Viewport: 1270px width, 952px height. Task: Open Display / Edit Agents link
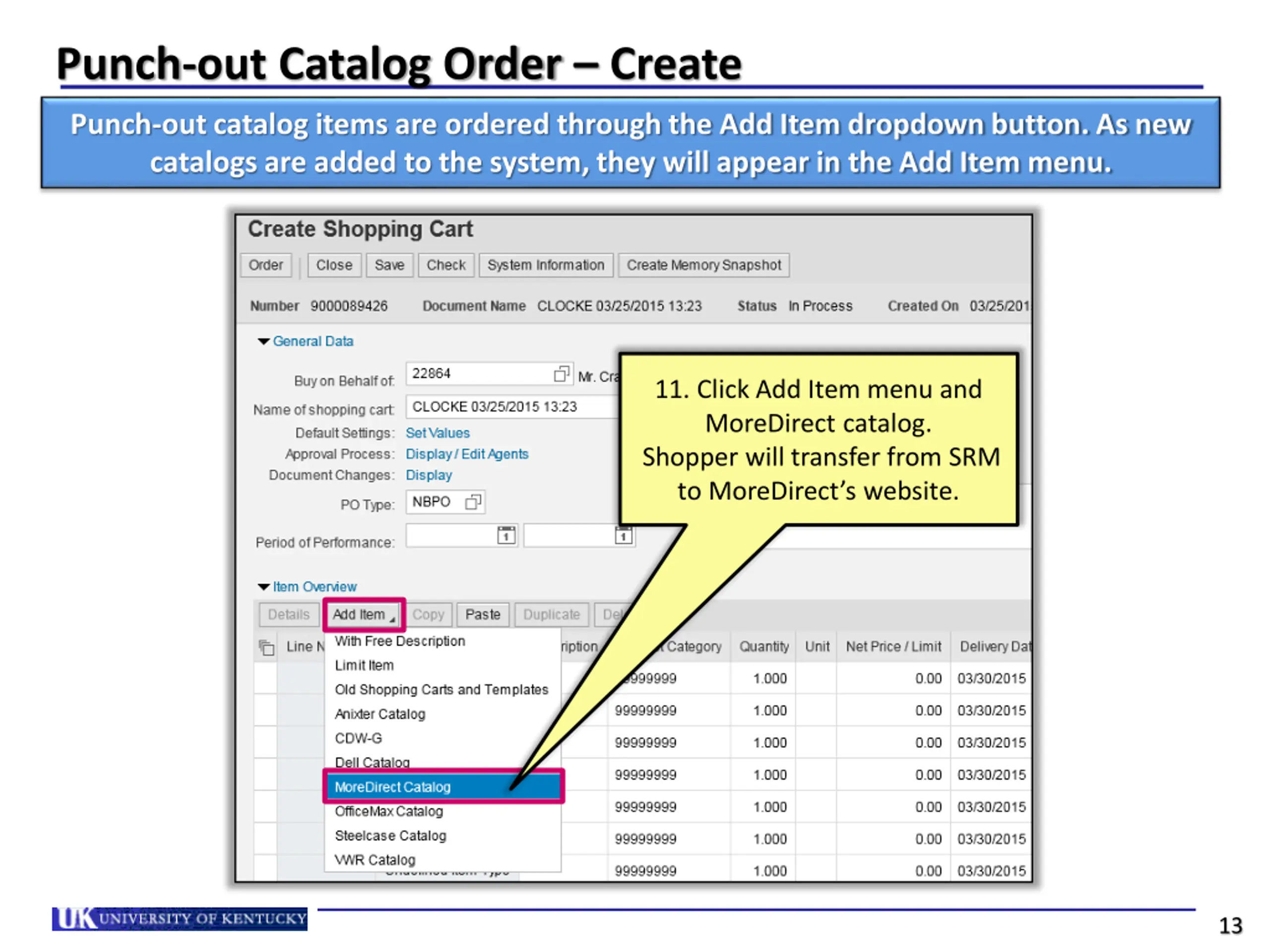[x=467, y=454]
